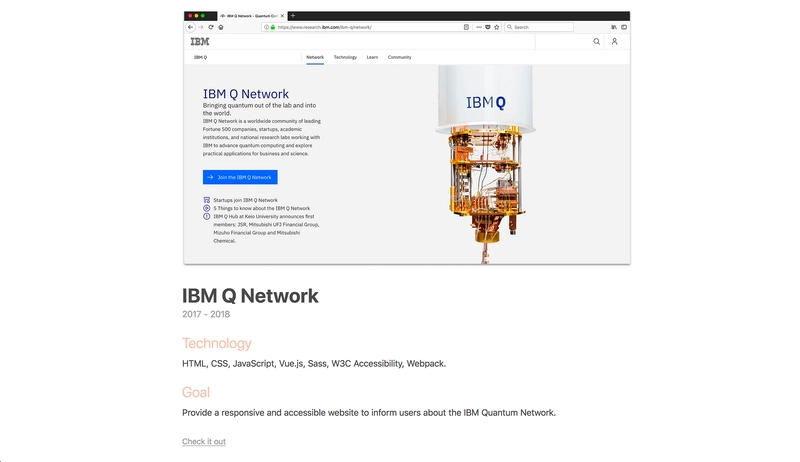Click Join the IBM Q Network button
This screenshot has width=800, height=462.
coord(240,177)
